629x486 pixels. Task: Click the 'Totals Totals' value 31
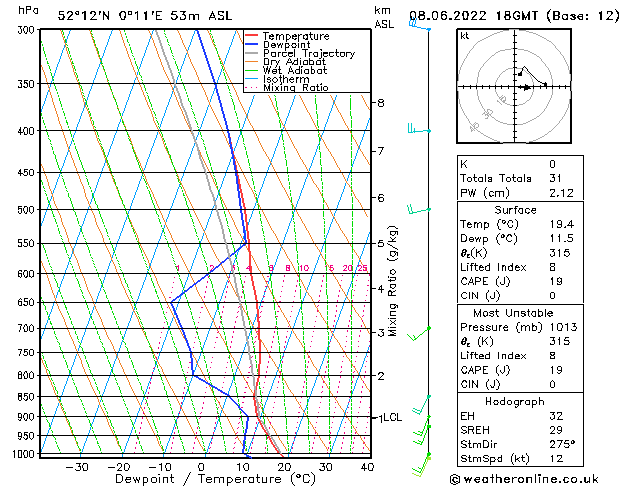[556, 178]
